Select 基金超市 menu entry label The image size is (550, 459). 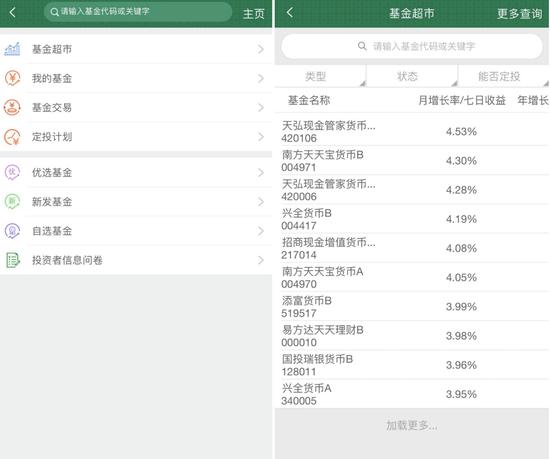[x=52, y=49]
